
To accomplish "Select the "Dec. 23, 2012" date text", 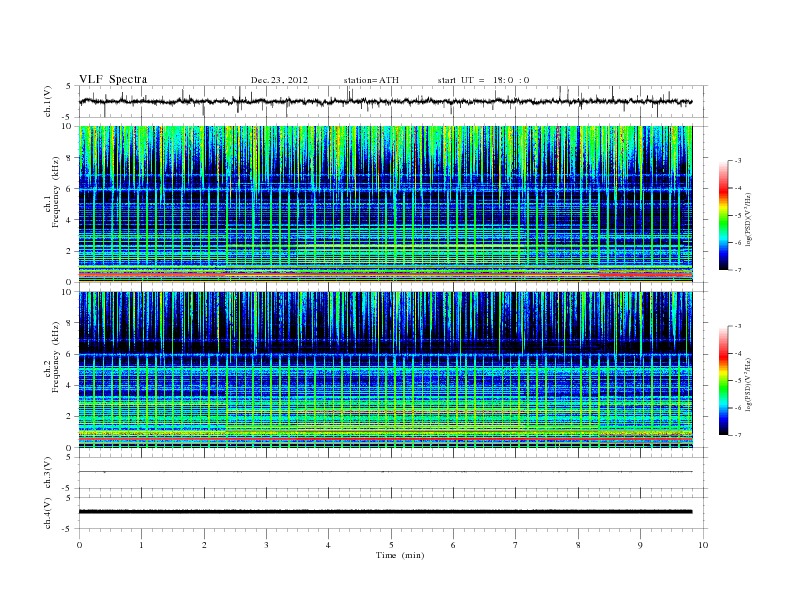I will 279,80.
